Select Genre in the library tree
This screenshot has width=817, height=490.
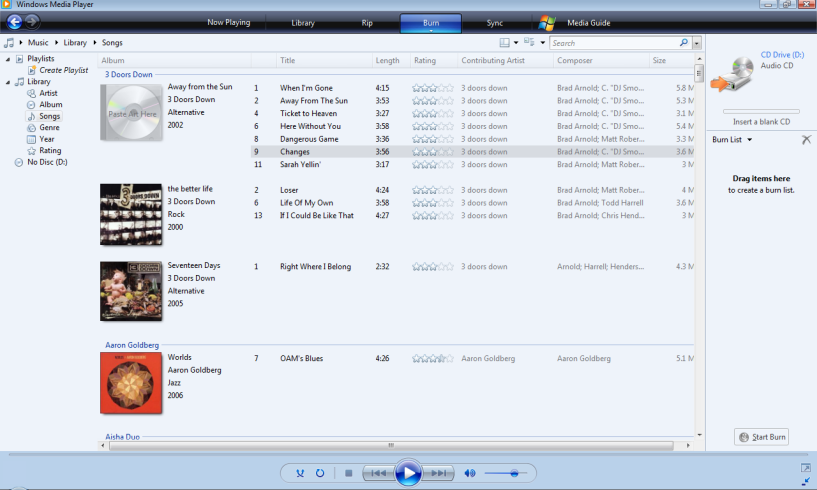49,127
